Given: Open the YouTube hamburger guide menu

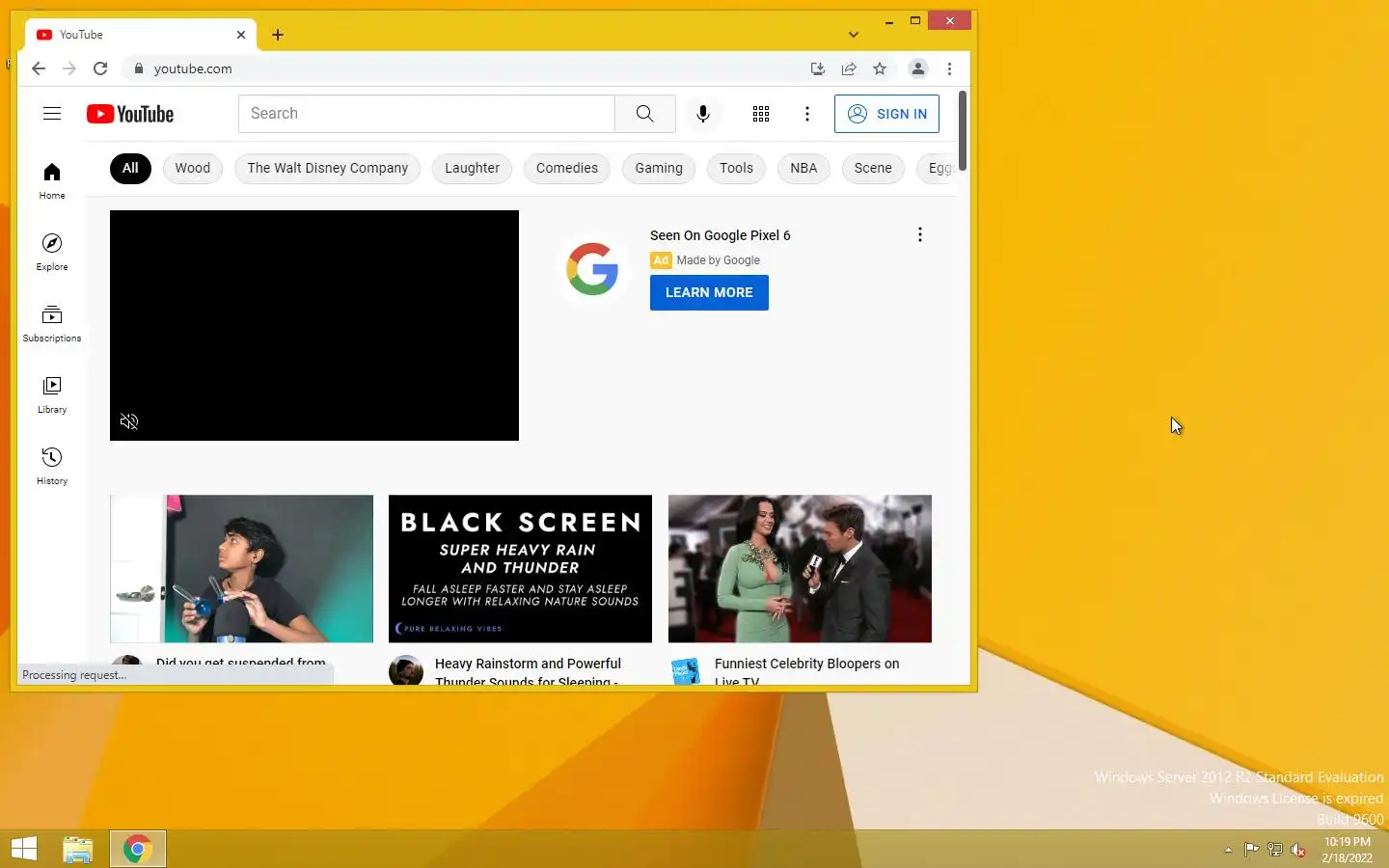Looking at the screenshot, I should click(x=52, y=114).
